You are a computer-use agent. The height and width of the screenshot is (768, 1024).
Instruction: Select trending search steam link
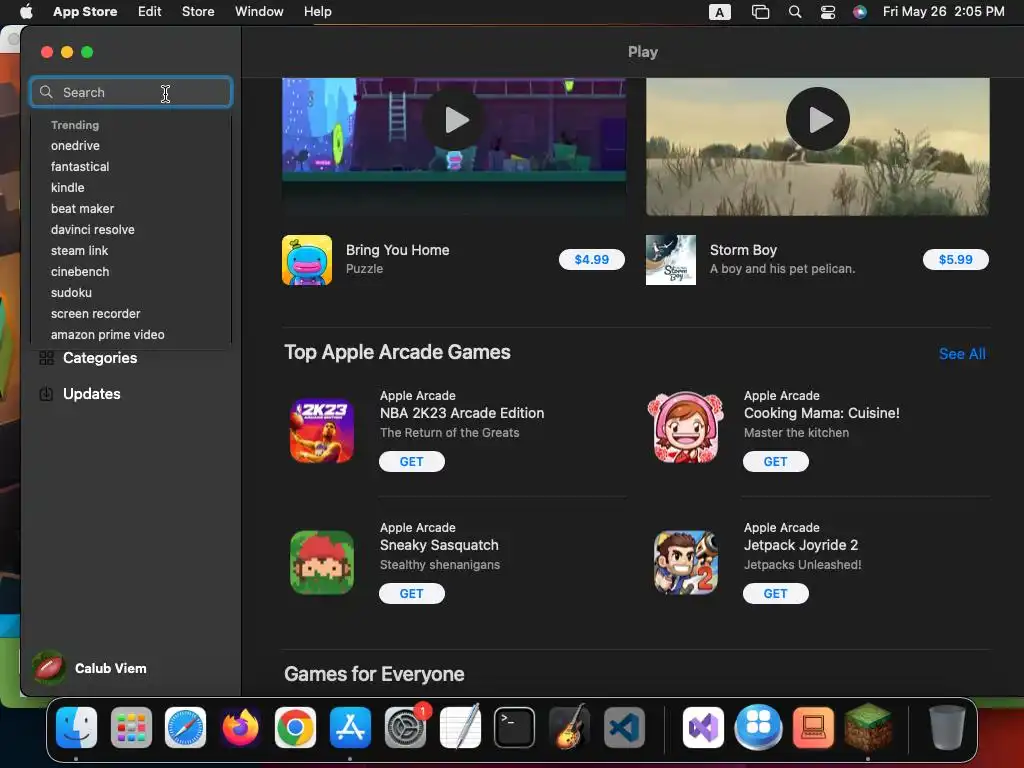click(80, 251)
